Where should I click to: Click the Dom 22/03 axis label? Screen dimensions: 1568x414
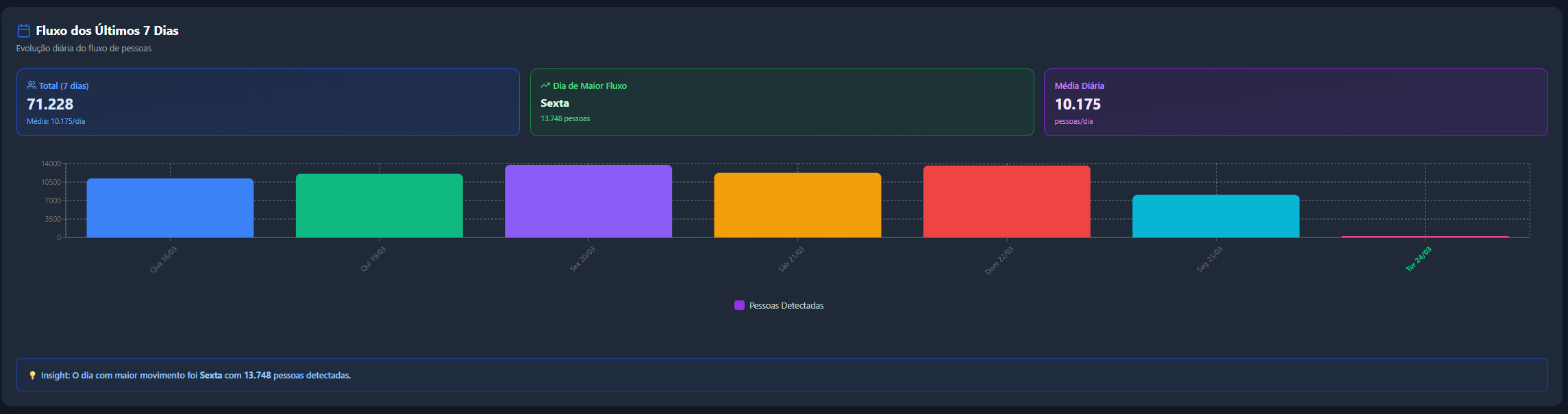(x=999, y=261)
